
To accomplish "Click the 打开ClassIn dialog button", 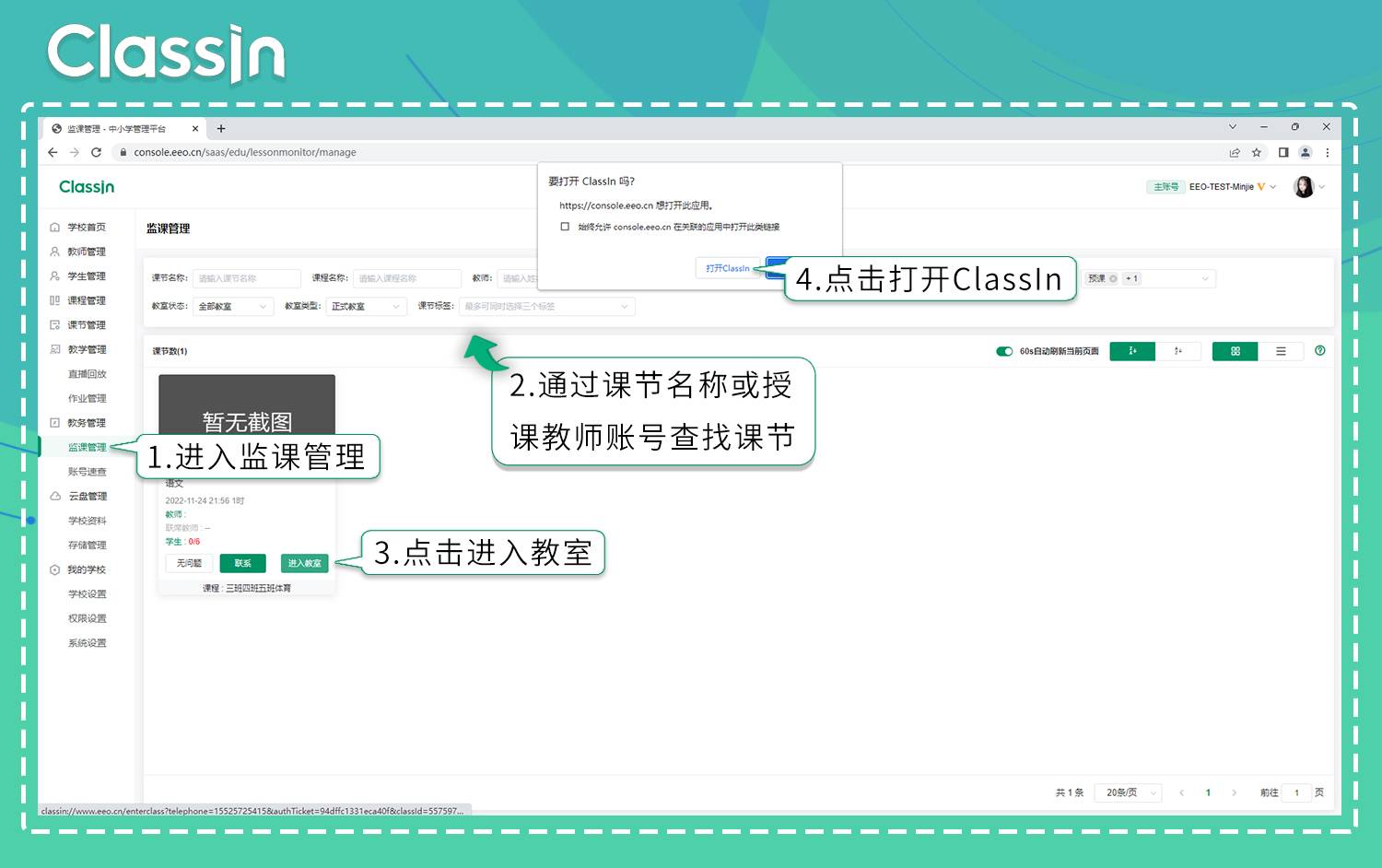I will pos(728,268).
